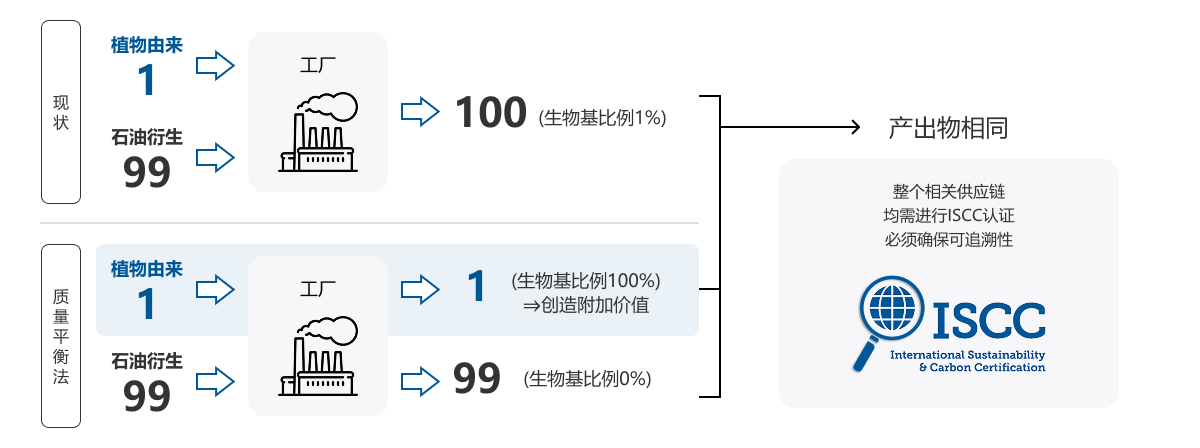The width and height of the screenshot is (1200, 448).
Task: Click the 整个相关供应链 text in the ISCC card
Action: click(948, 190)
